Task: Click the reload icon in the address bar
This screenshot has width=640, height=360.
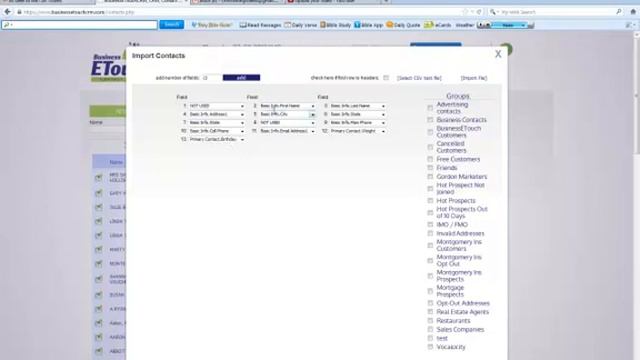Action: click(480, 12)
